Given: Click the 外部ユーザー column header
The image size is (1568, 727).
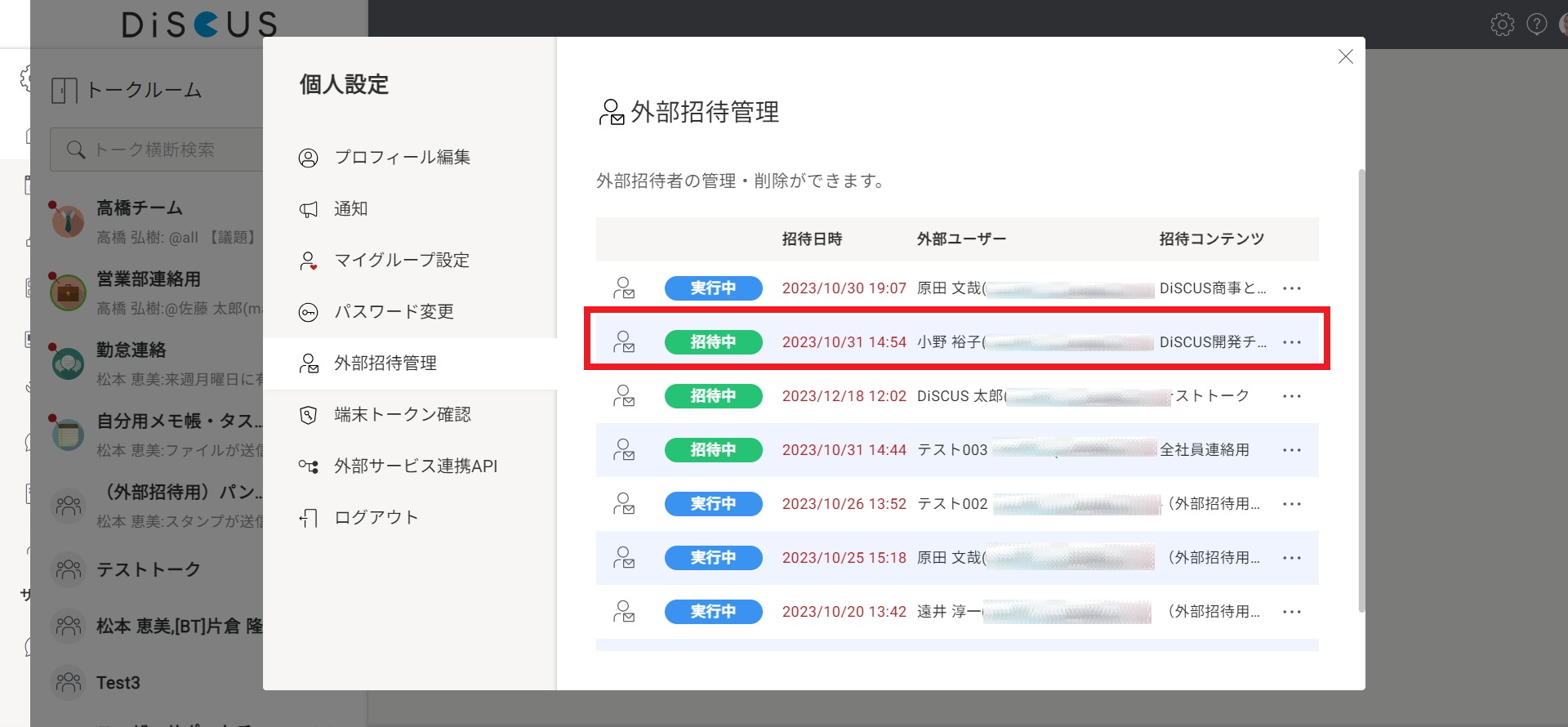Looking at the screenshot, I should 961,239.
